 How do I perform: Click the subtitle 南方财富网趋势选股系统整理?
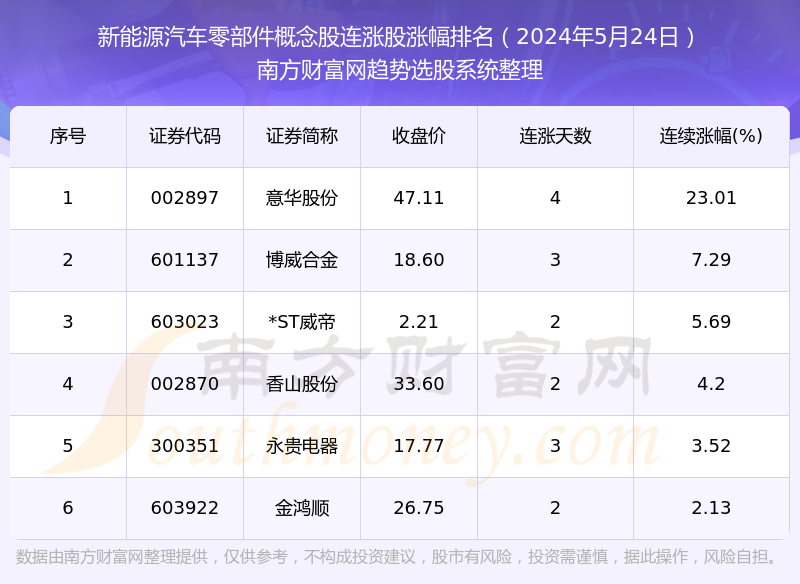point(399,70)
